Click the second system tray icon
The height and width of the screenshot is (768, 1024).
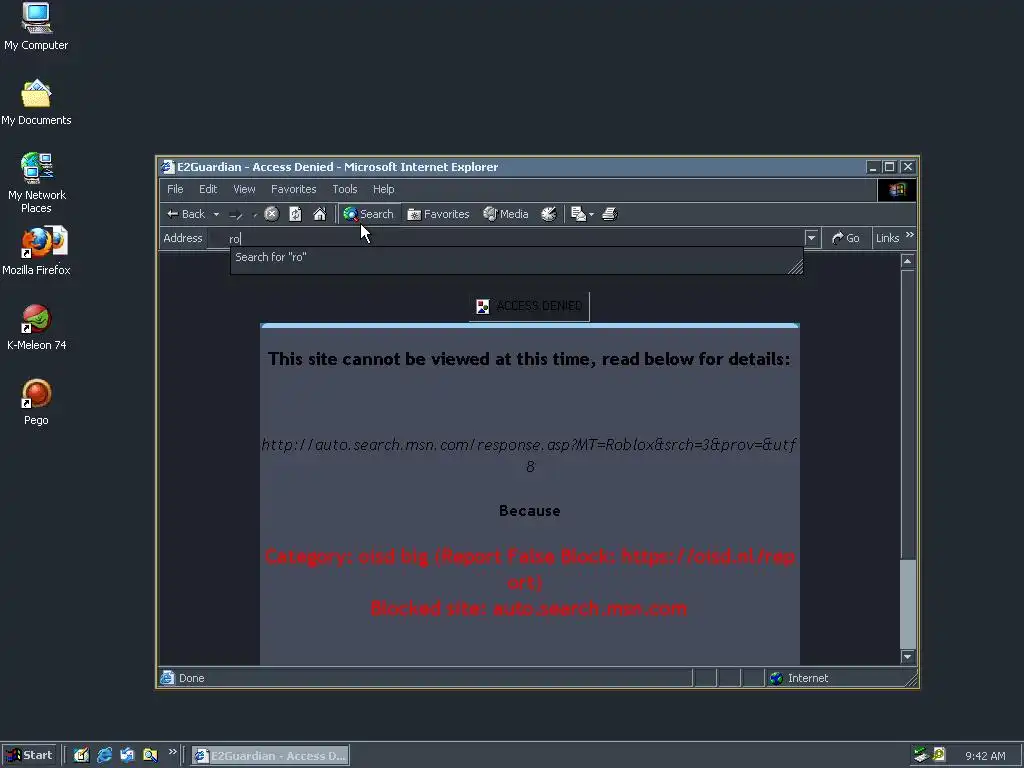pos(939,755)
